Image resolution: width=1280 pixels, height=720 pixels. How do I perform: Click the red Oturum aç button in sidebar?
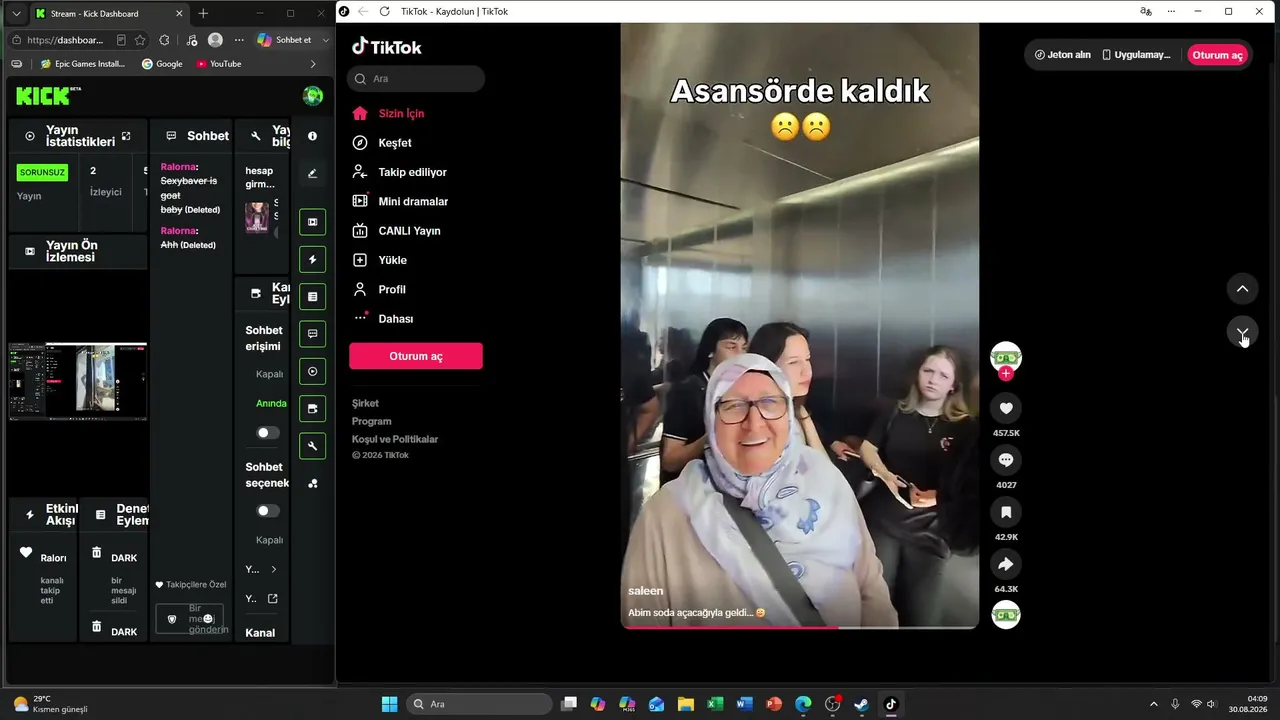[416, 356]
